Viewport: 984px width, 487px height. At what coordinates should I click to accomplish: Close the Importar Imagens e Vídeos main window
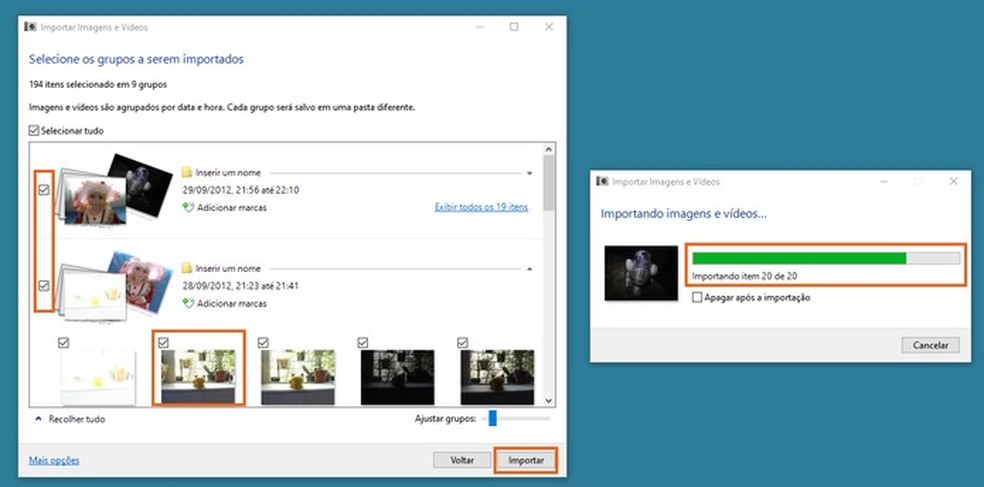[x=548, y=27]
